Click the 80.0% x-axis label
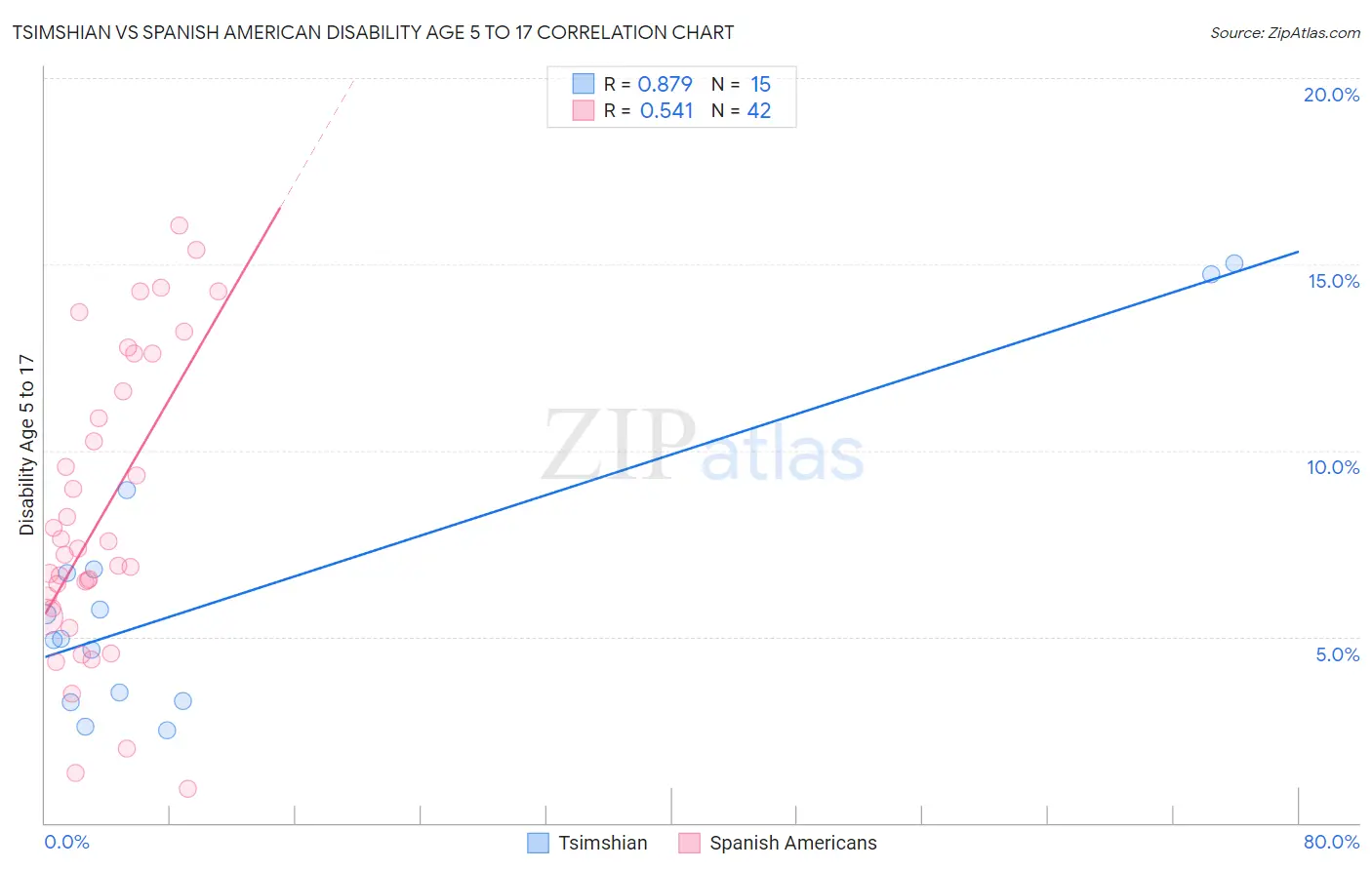 point(1331,842)
